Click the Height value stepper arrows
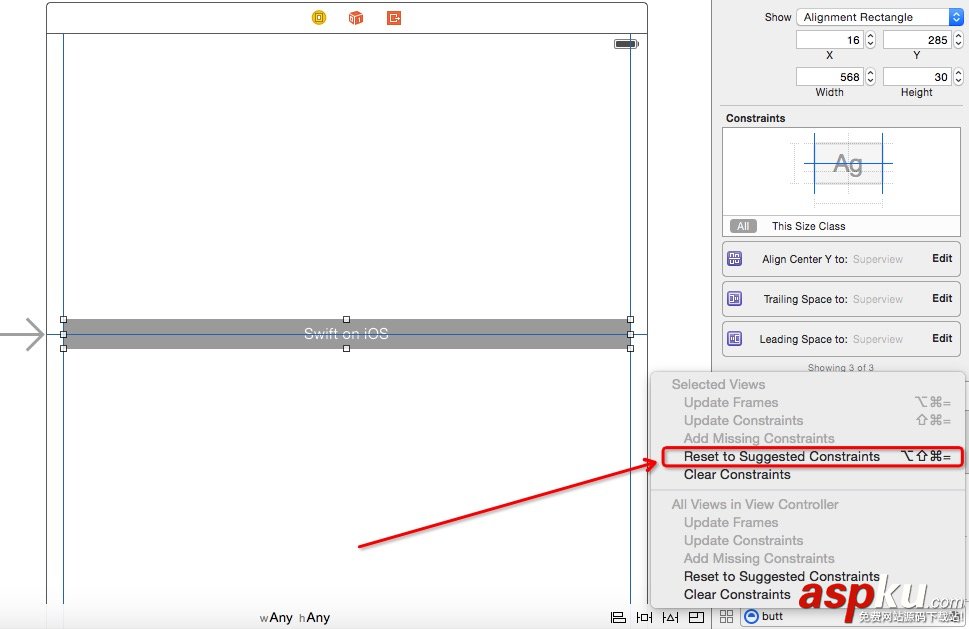Viewport: 969px width, 629px height. point(958,77)
